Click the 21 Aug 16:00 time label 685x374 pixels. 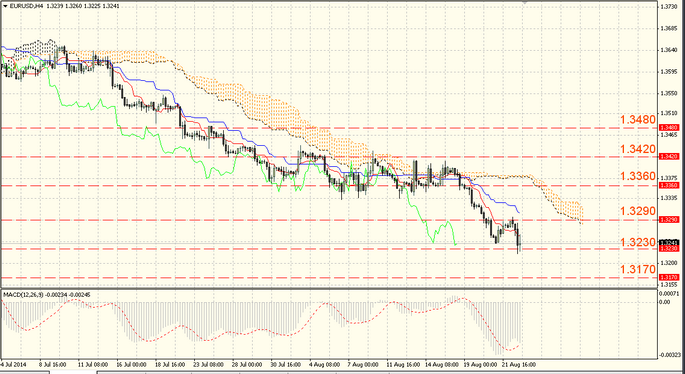point(518,364)
